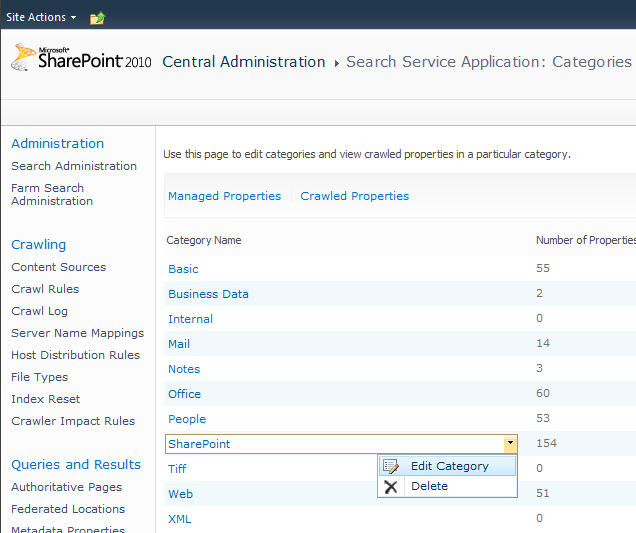Click the value 53 in People row
The height and width of the screenshot is (533, 636).
click(543, 418)
